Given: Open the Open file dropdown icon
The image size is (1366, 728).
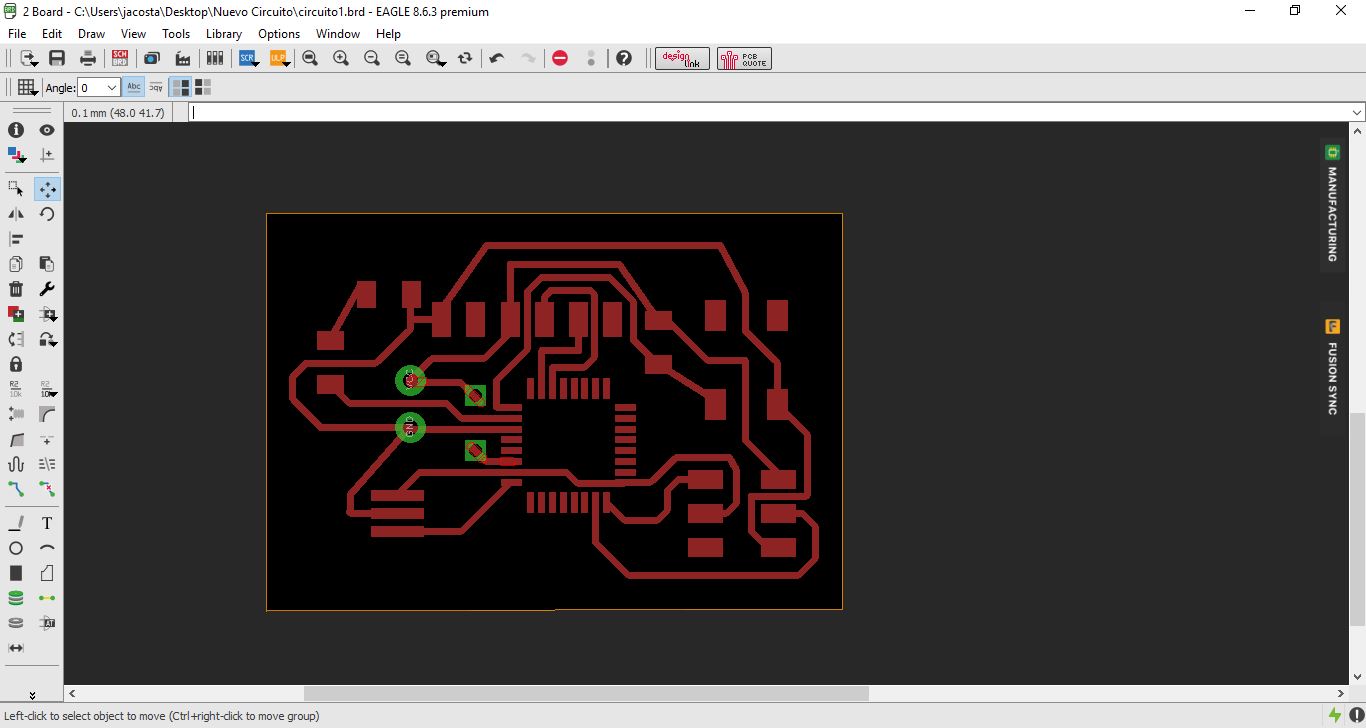Looking at the screenshot, I should (x=27, y=59).
